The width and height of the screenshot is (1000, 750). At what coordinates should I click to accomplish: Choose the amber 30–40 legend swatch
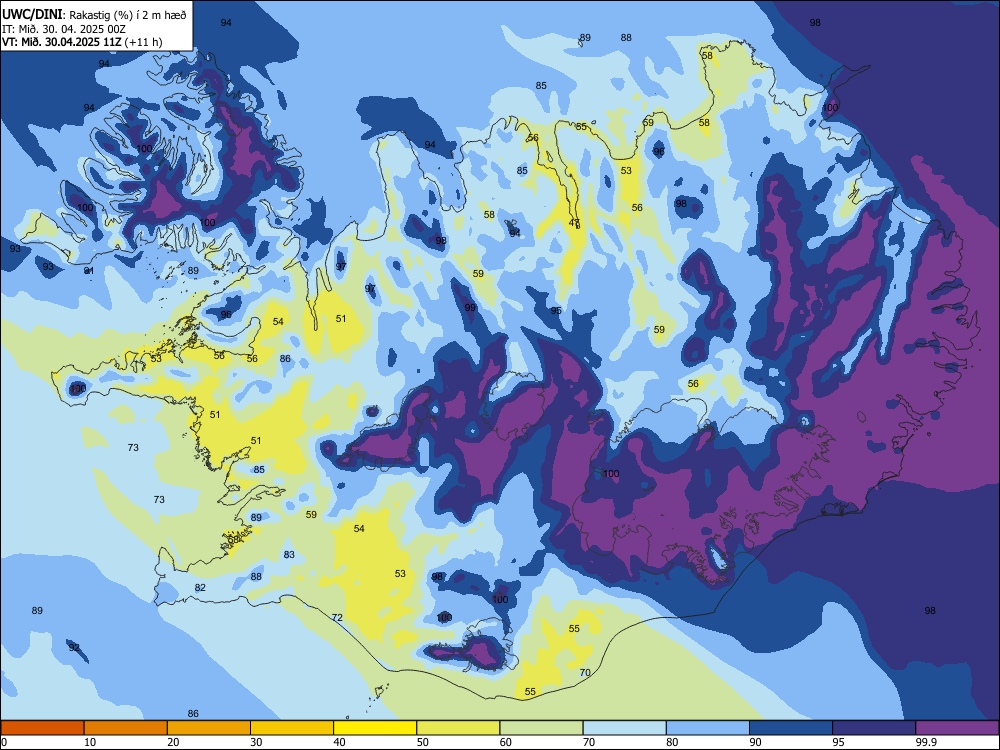(x=292, y=728)
